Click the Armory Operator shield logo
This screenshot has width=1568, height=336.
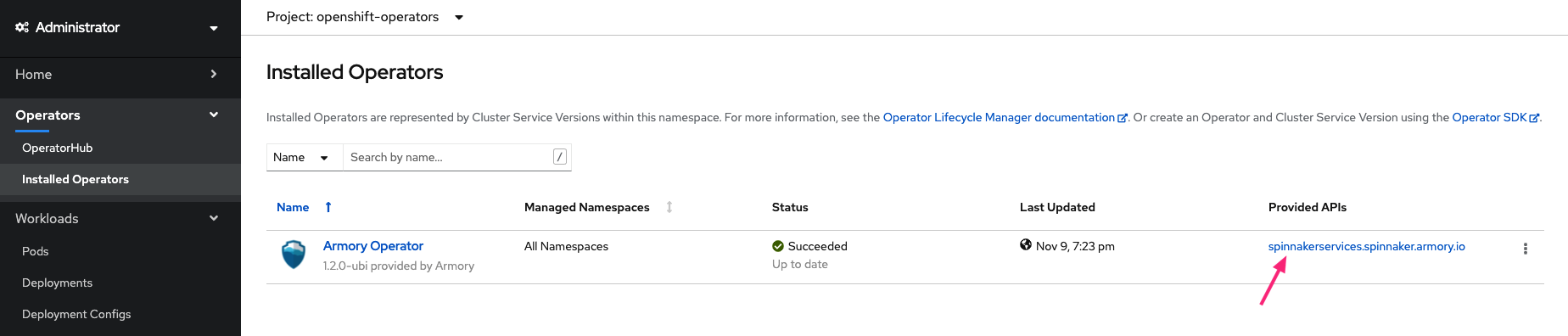click(294, 255)
